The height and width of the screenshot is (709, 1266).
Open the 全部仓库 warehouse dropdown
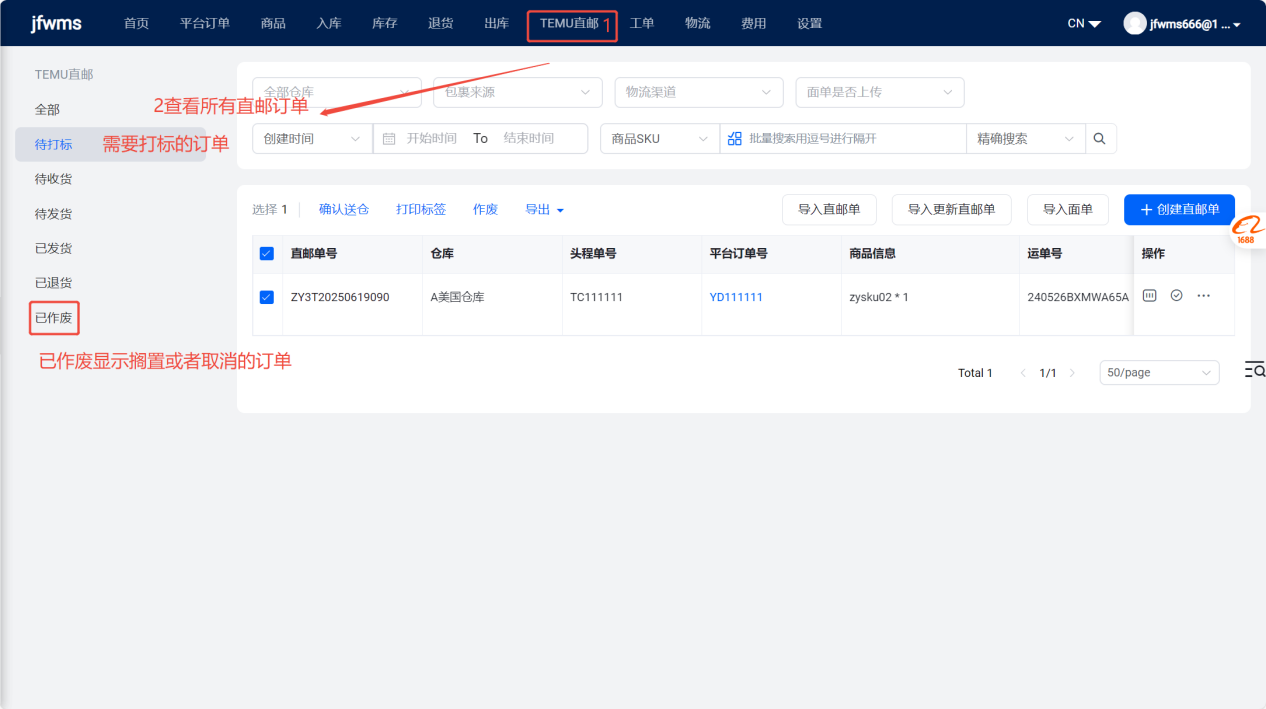pos(337,92)
